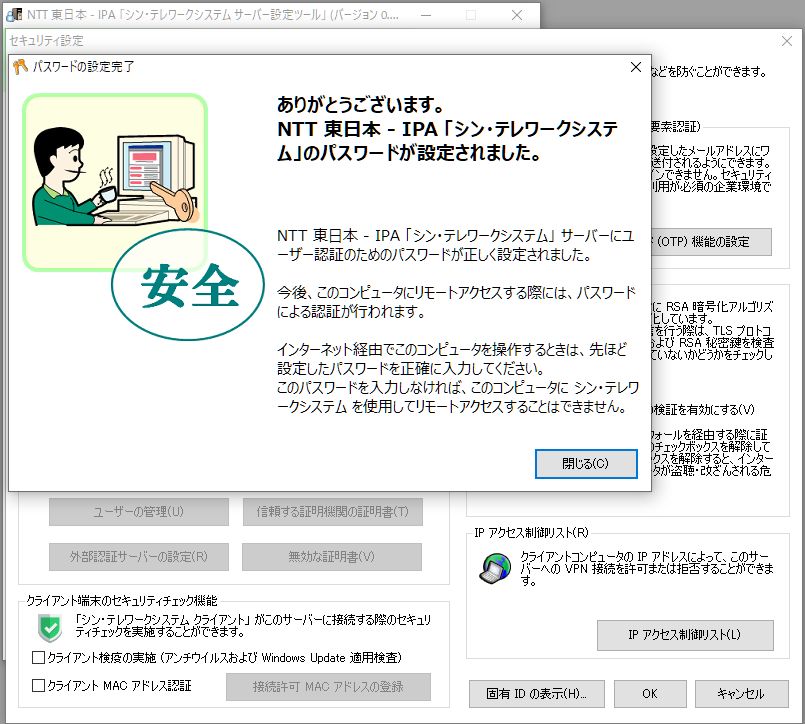The width and height of the screenshot is (805, 724).
Task: Open ユーザーの管理(U) button
Action: click(x=139, y=511)
